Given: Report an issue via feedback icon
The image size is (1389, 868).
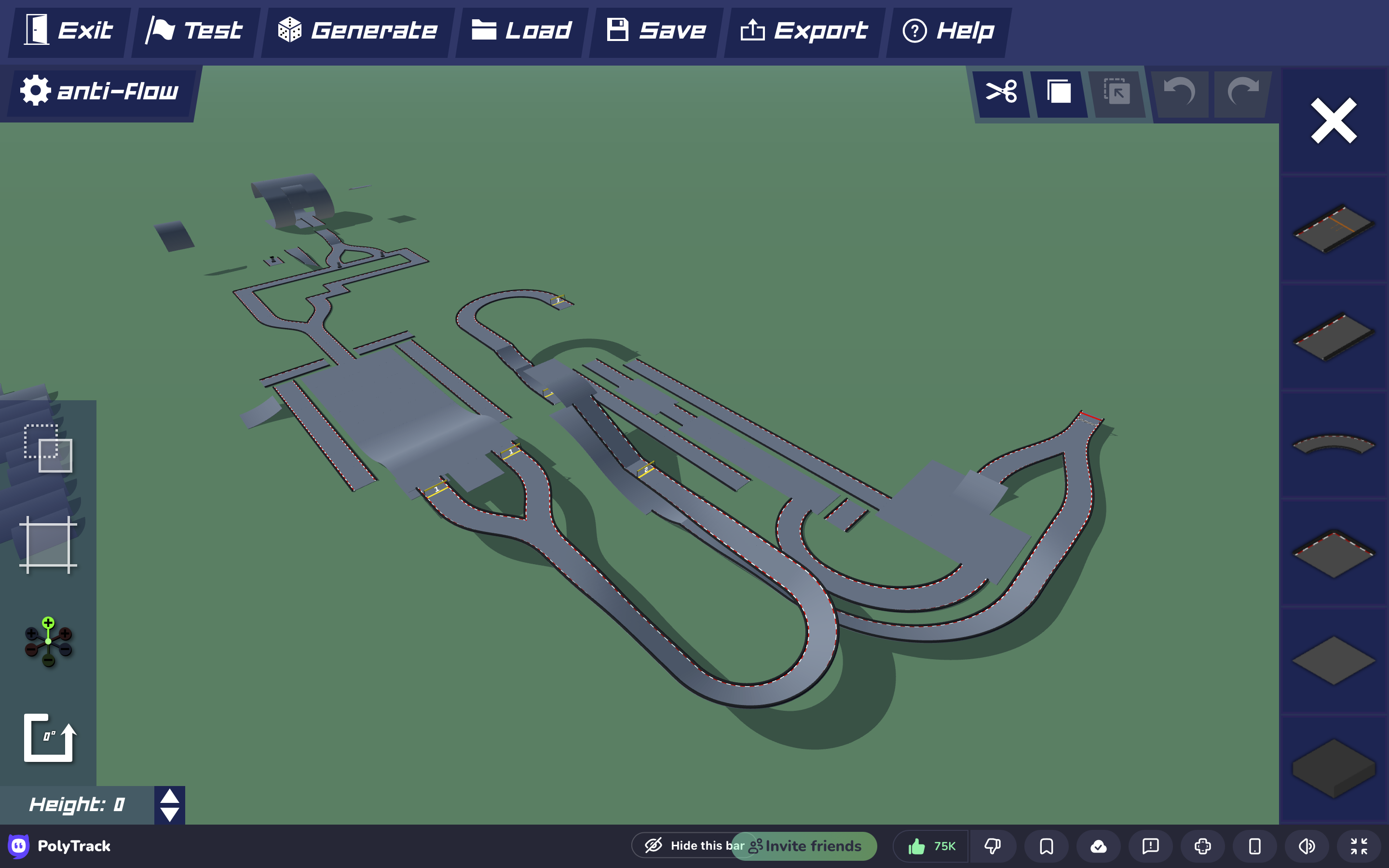Looking at the screenshot, I should (x=1151, y=846).
